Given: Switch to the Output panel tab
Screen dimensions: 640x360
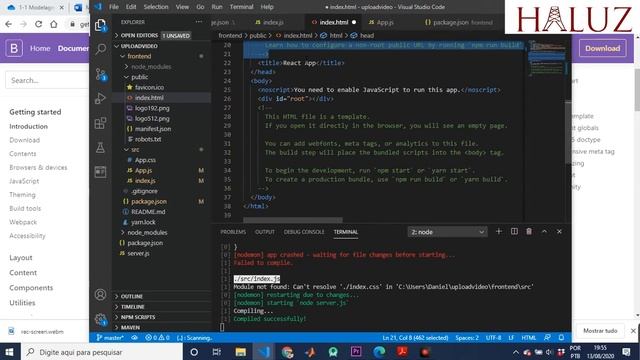Looking at the screenshot, I should [264, 232].
